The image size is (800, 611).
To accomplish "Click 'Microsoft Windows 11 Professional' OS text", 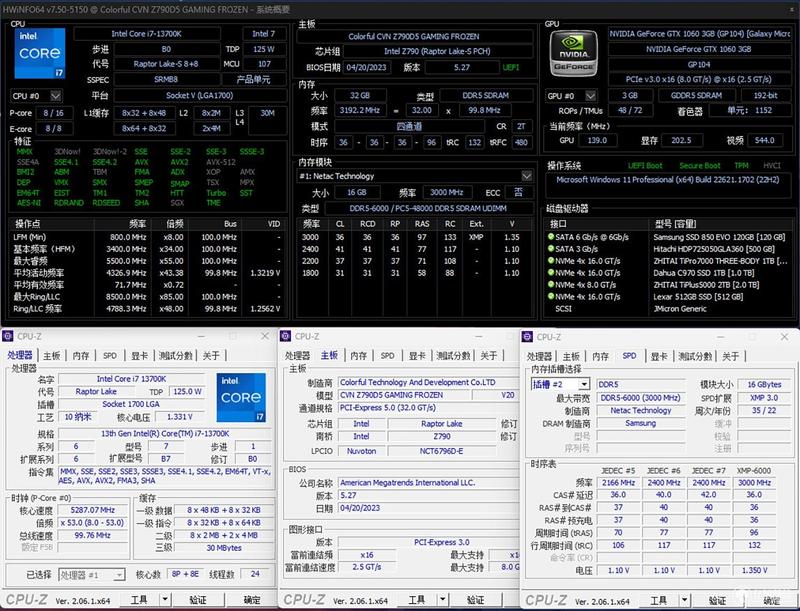I will coord(667,180).
